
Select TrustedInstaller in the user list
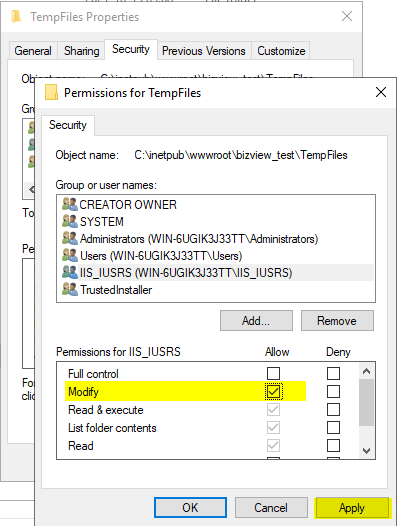click(215, 290)
